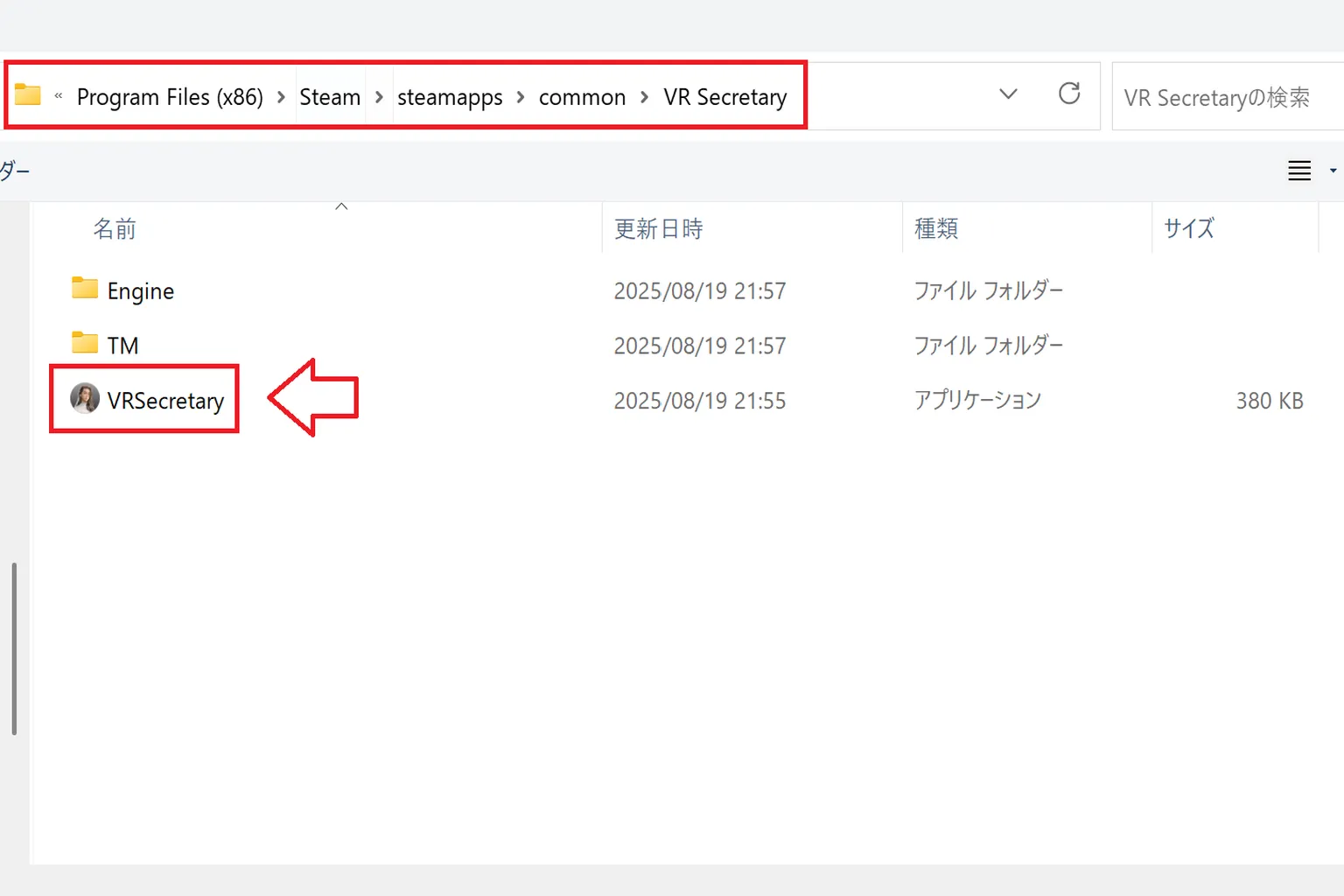1344x896 pixels.
Task: Click the VR Secretaryの検索 search field
Action: [x=1228, y=96]
